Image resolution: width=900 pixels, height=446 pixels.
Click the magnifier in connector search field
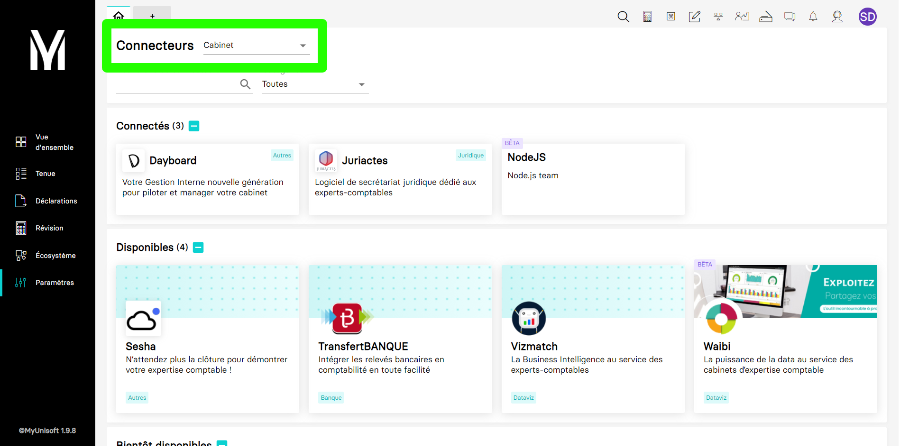pos(245,84)
